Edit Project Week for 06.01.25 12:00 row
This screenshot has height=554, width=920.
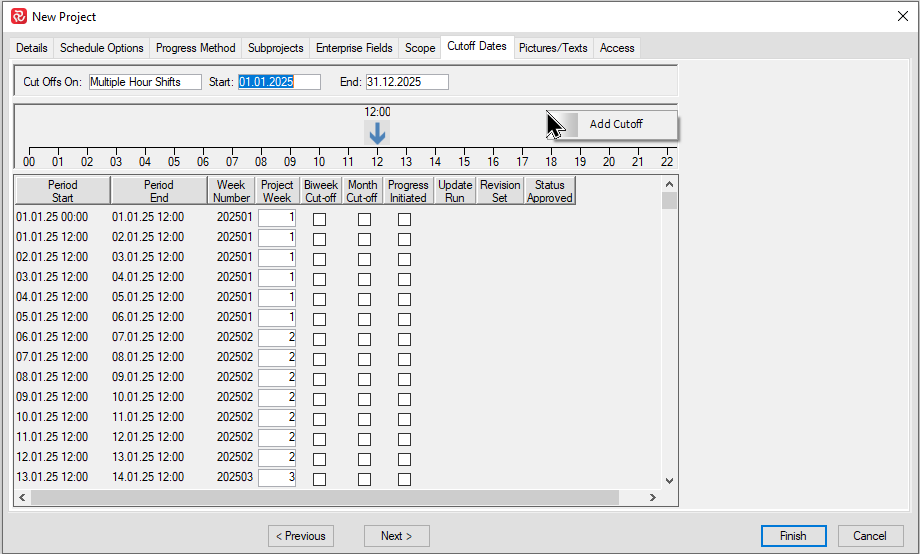(277, 337)
